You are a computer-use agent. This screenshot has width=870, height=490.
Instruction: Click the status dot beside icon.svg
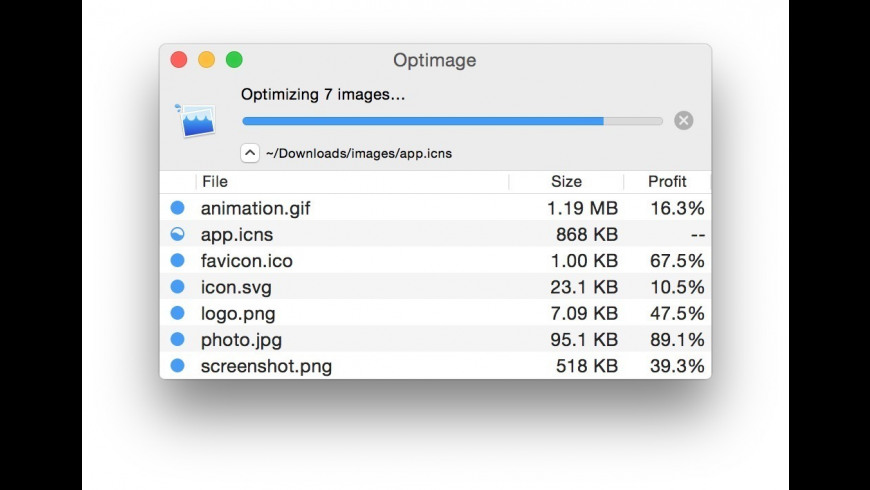click(x=178, y=287)
